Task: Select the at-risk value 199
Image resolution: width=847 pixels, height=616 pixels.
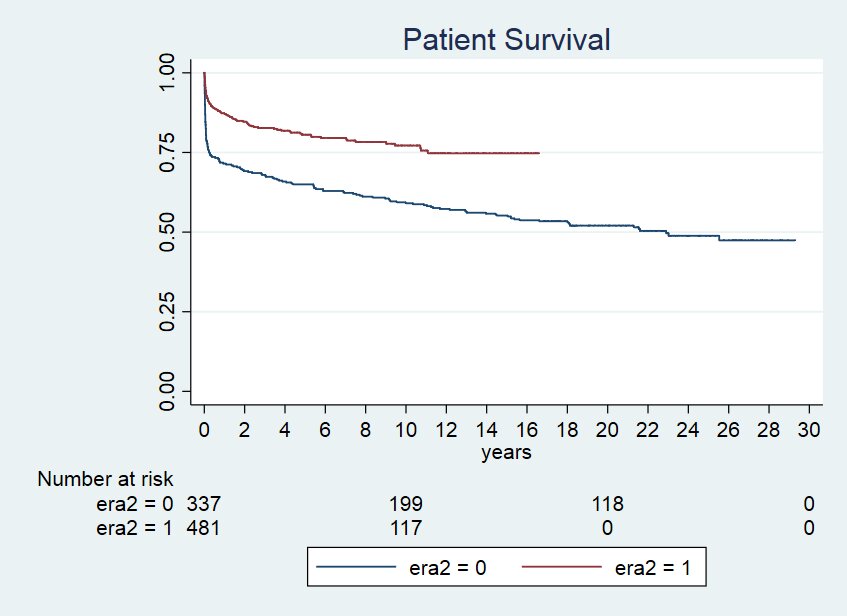Action: (x=405, y=503)
